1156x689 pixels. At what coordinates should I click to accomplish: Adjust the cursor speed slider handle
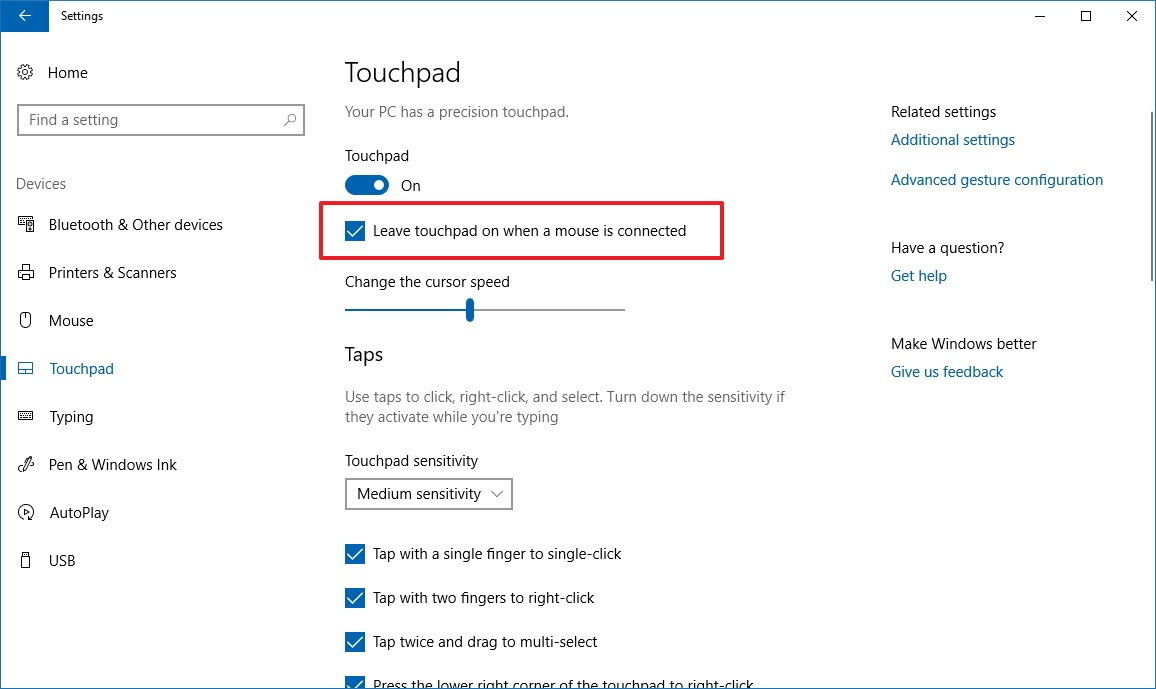tap(470, 310)
